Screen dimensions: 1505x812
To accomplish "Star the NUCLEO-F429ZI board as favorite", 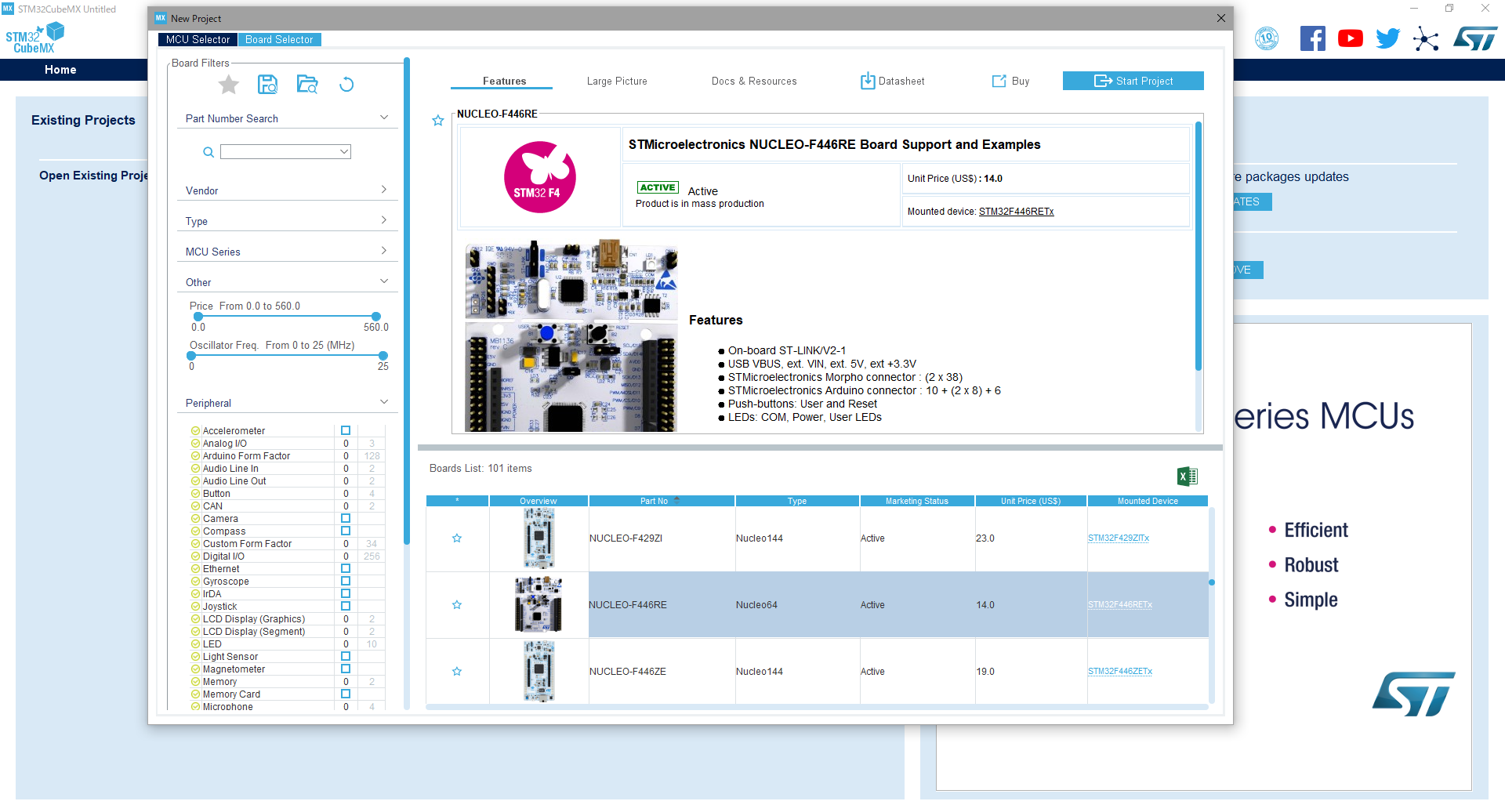I will coord(457,538).
